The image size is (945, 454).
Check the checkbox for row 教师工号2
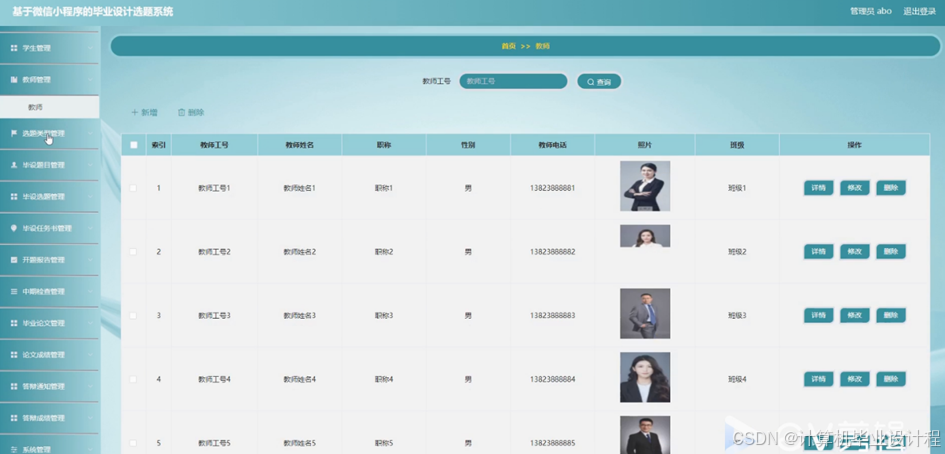tap(133, 252)
